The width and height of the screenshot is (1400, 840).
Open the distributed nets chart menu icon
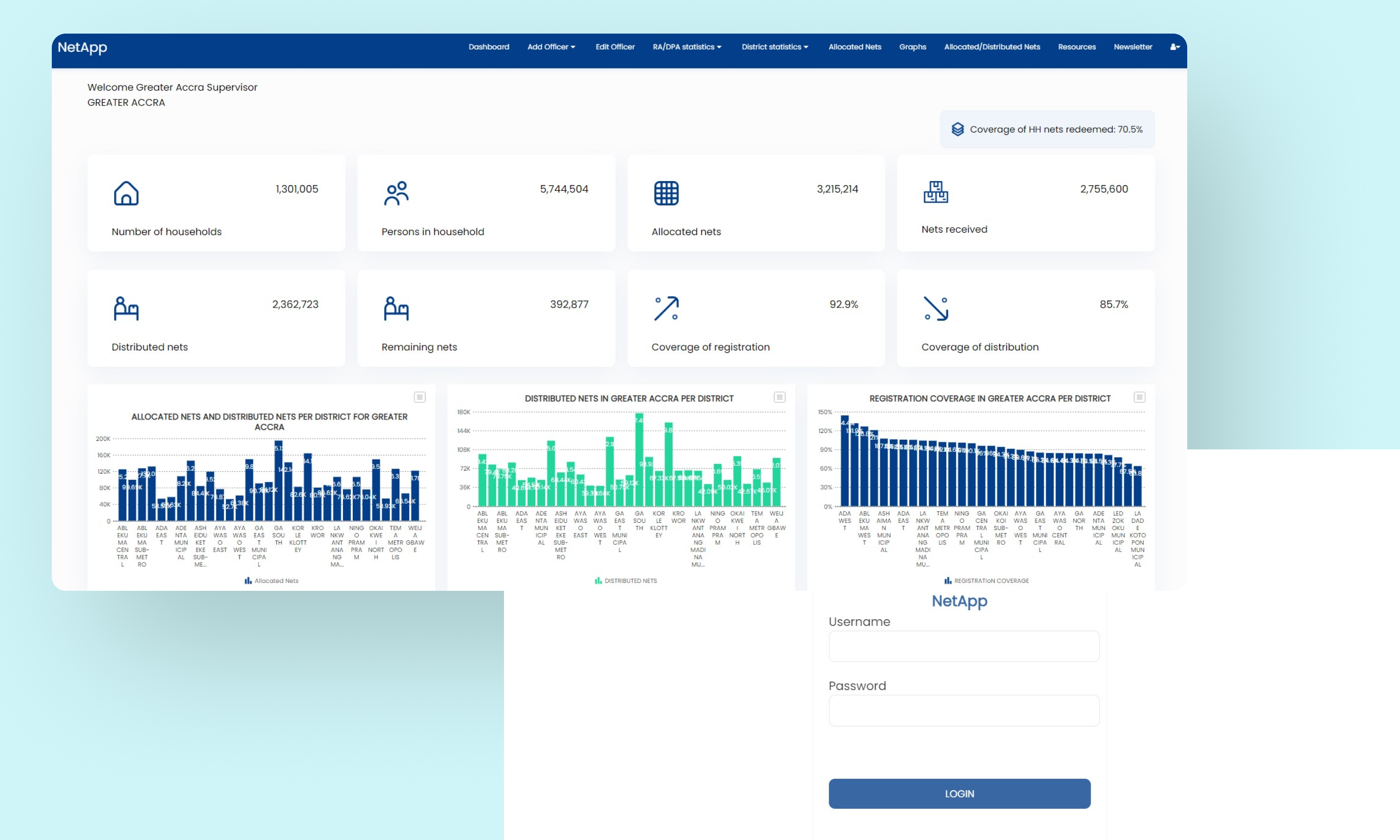coord(779,397)
